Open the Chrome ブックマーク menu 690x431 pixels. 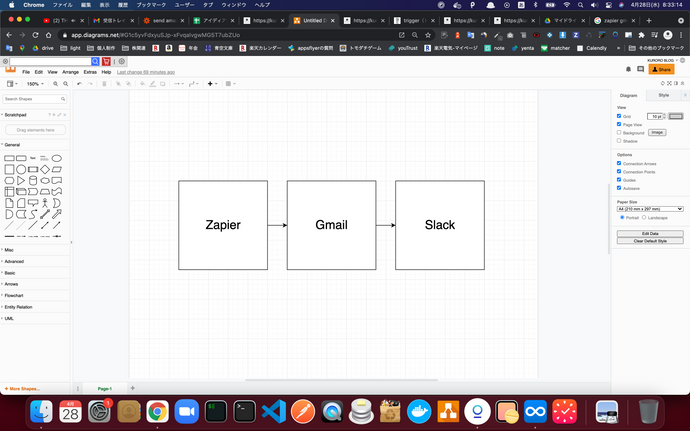(151, 5)
